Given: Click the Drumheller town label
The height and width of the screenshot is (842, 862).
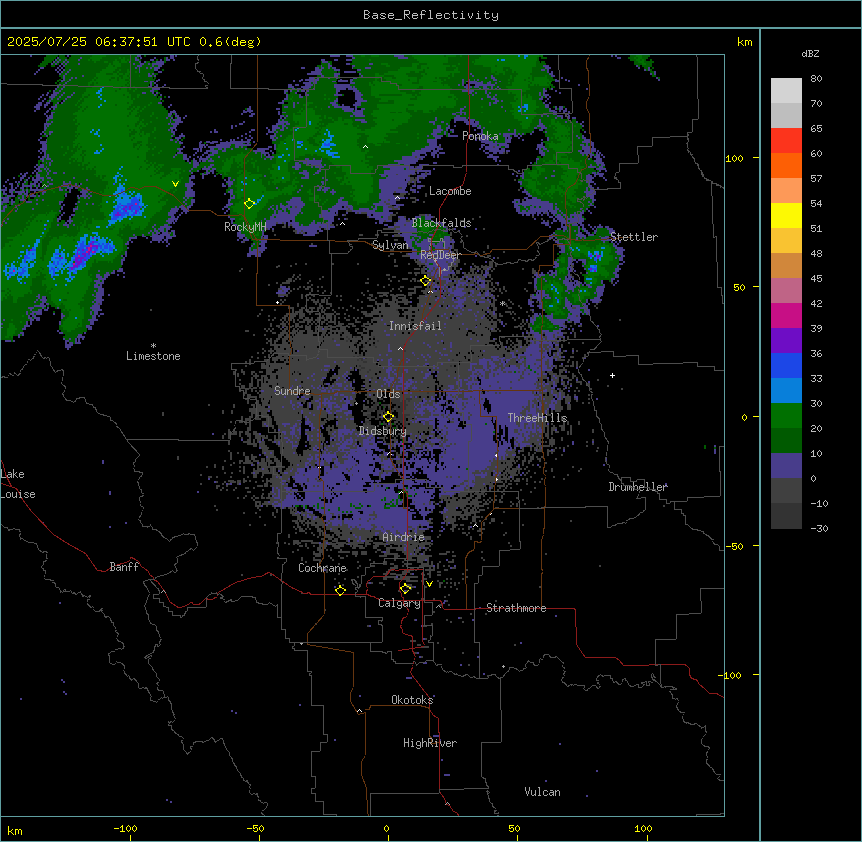Looking at the screenshot, I should (x=638, y=487).
